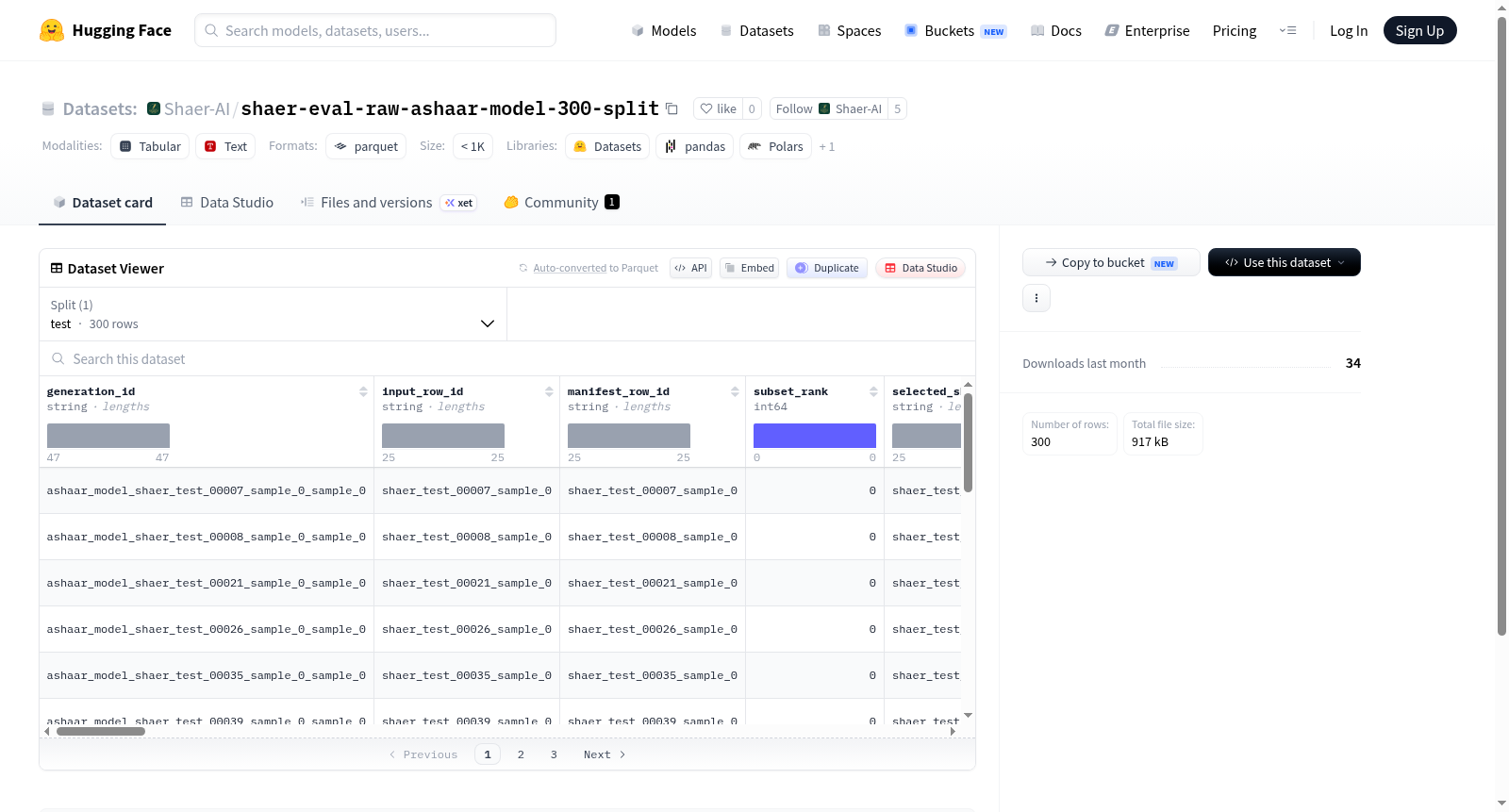Follow the Shaer-AI organization
This screenshot has width=1509, height=812.
(x=829, y=108)
